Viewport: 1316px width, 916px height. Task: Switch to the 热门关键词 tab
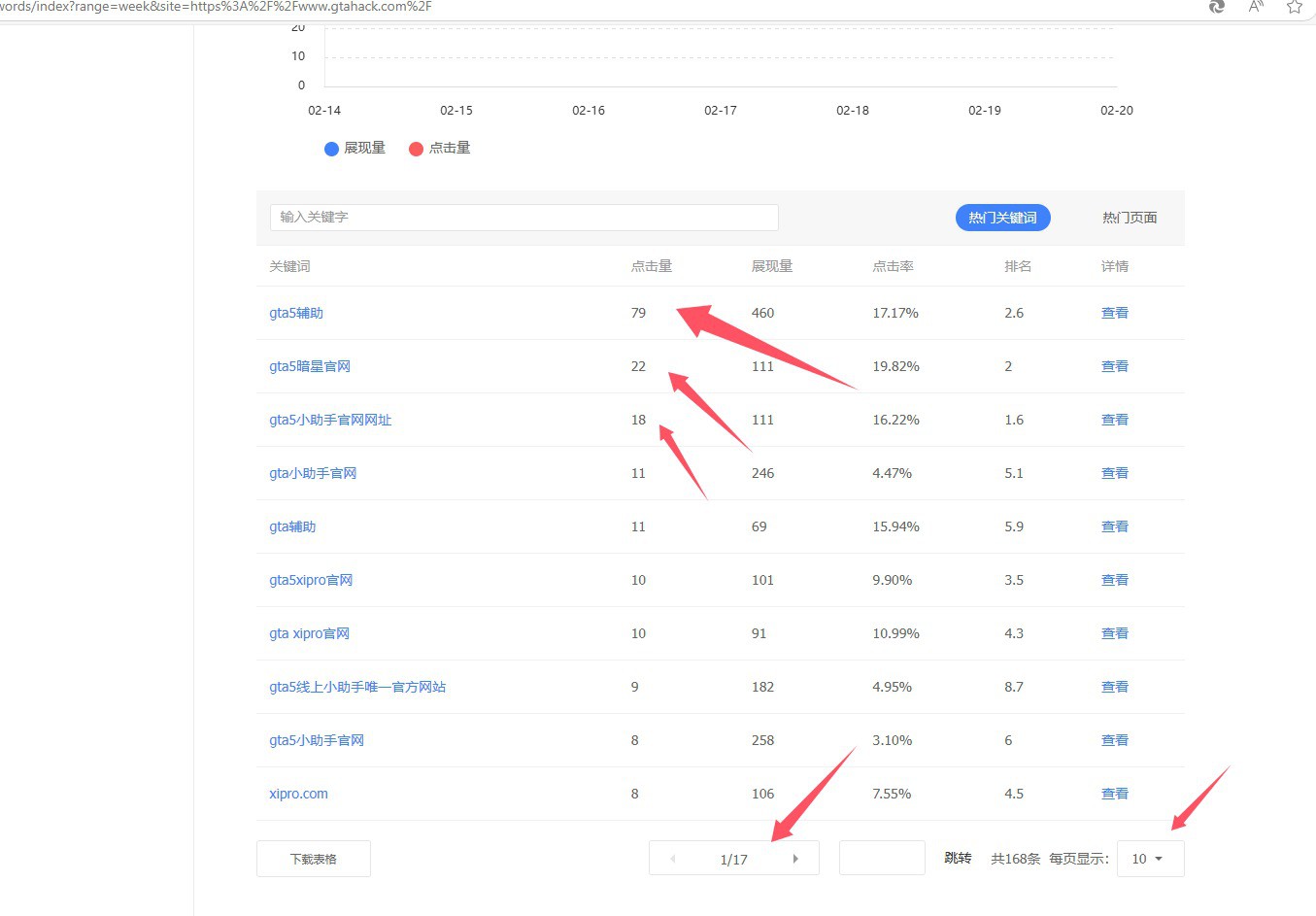coord(1003,218)
